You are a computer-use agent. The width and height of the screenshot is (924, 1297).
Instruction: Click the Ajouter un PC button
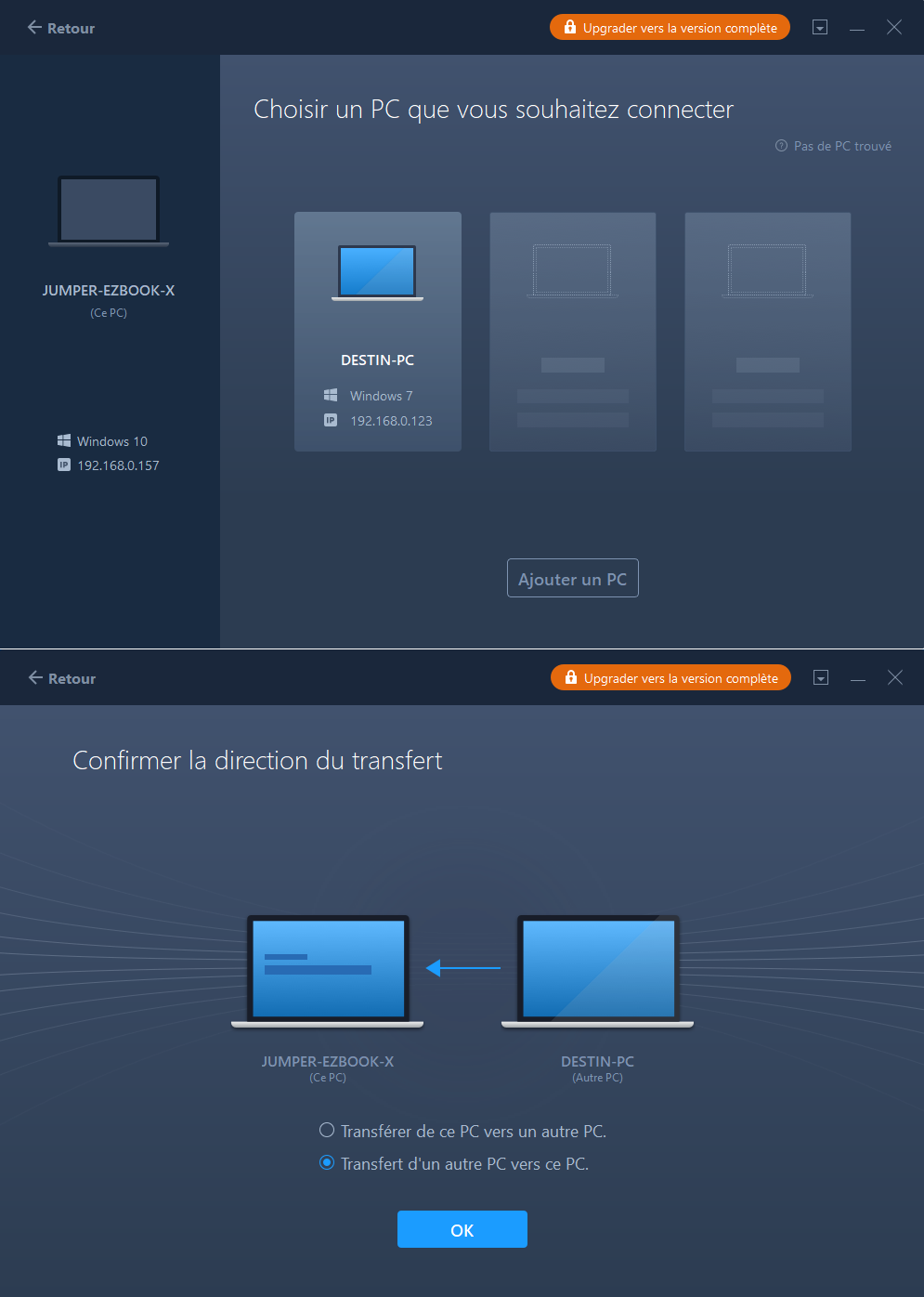click(x=573, y=578)
